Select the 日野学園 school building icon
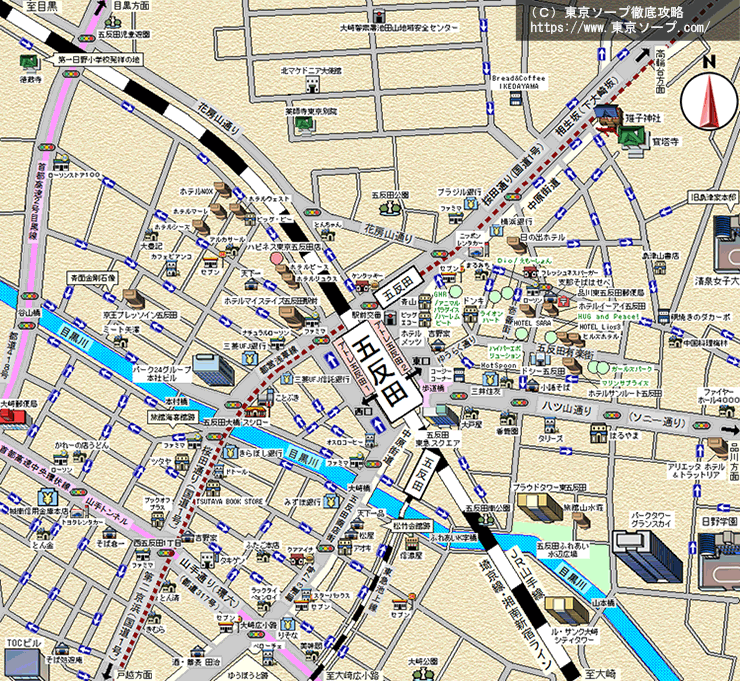Viewport: 740px width, 681px height. tap(719, 560)
